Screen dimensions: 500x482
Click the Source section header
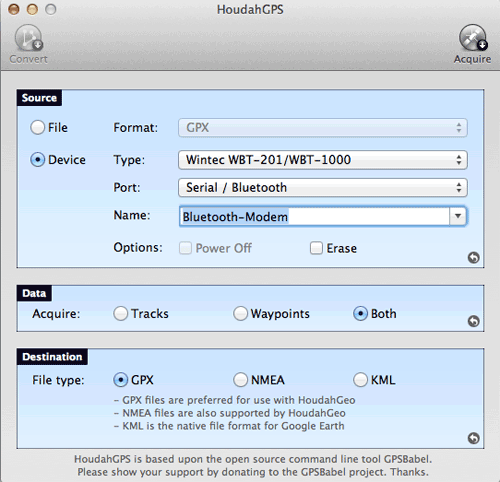pos(39,98)
